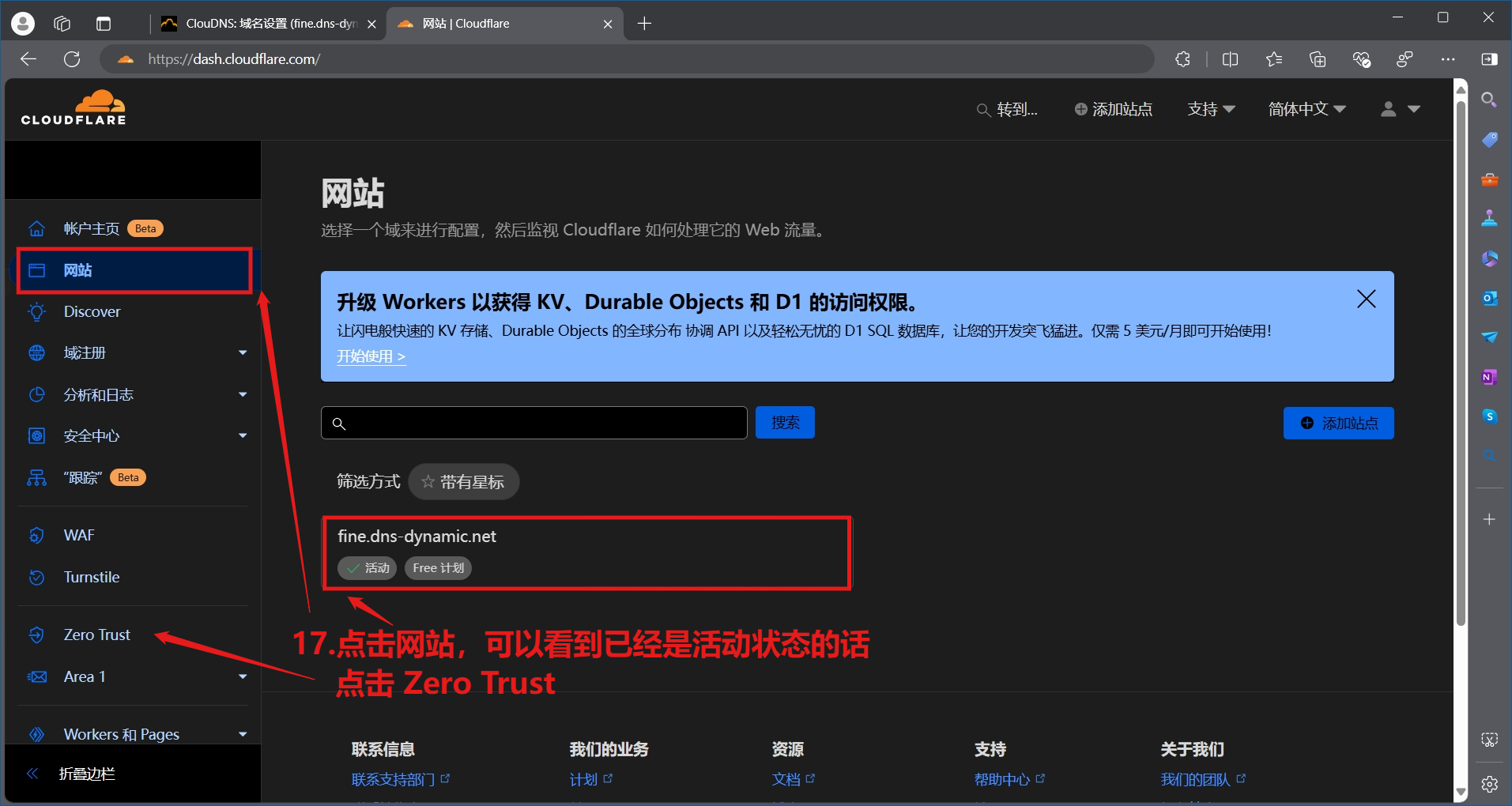Click the Turnstile icon
1512x806 pixels.
coord(36,577)
